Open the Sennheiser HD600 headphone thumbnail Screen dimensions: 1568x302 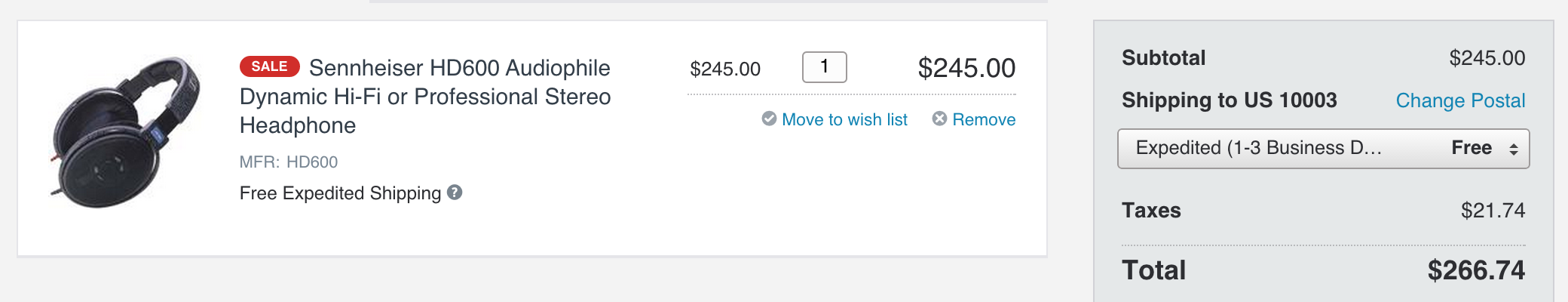pos(126,132)
